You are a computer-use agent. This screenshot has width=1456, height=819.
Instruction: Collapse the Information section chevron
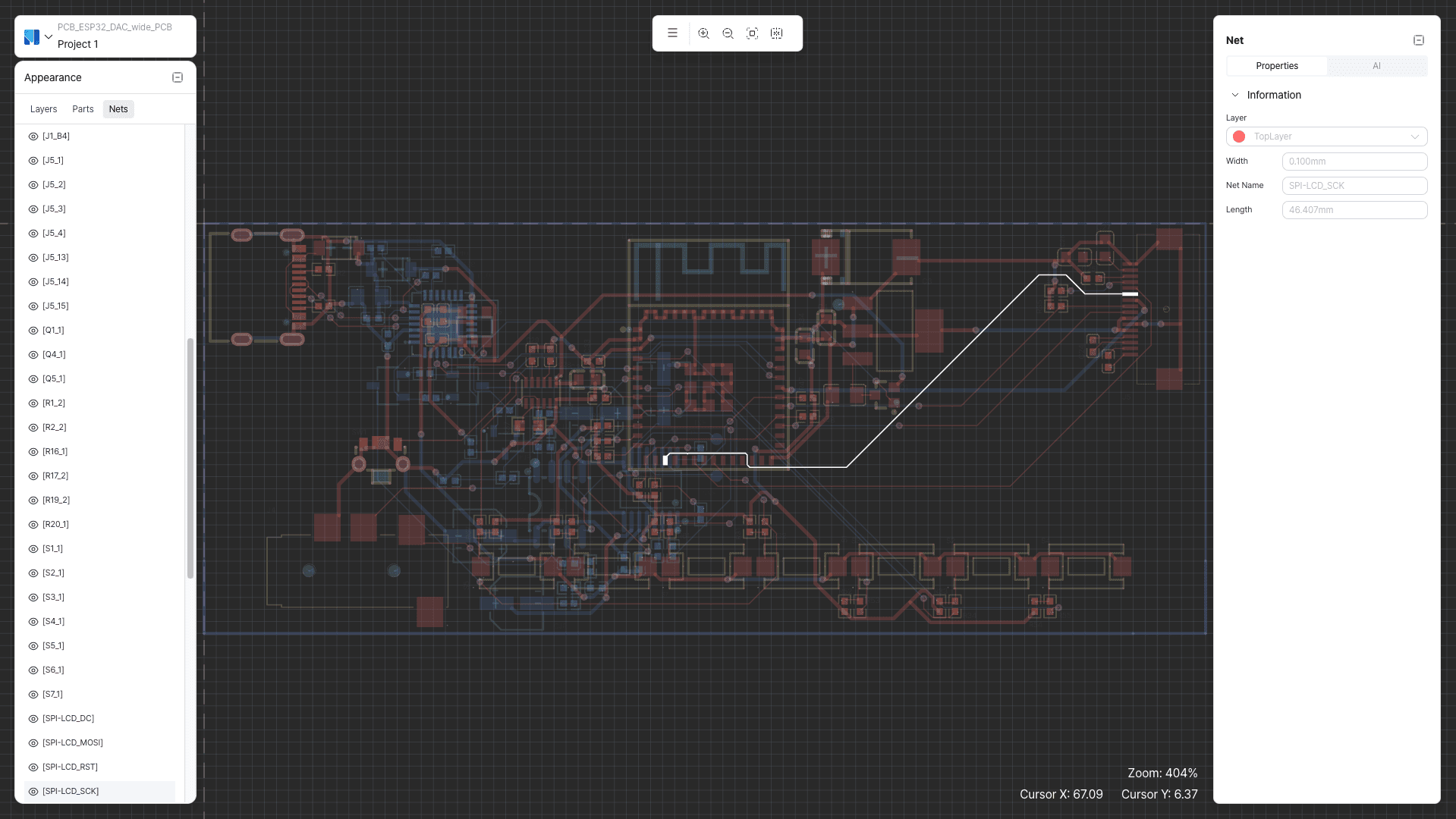point(1235,95)
